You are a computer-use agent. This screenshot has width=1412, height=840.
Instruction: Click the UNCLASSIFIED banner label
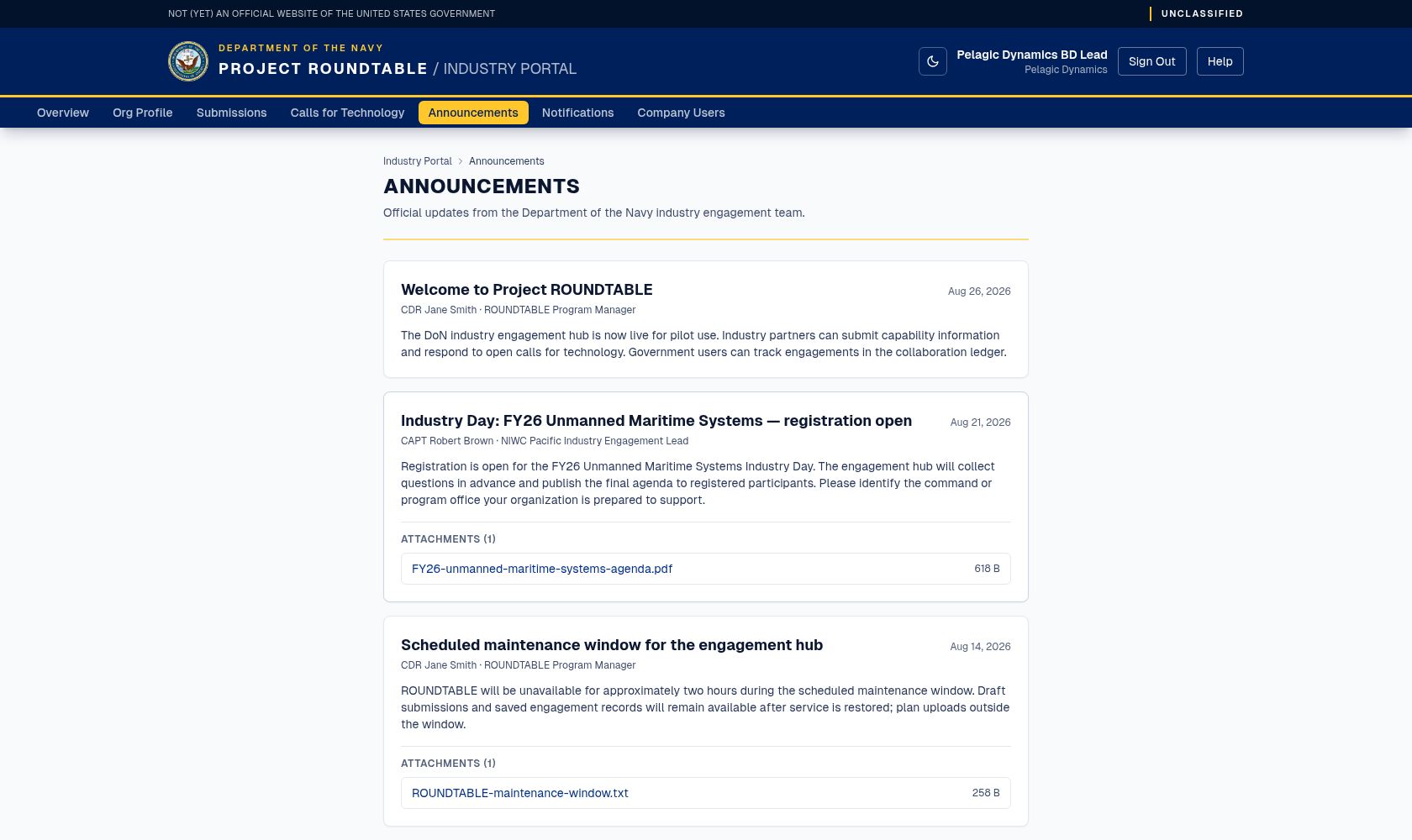point(1202,13)
